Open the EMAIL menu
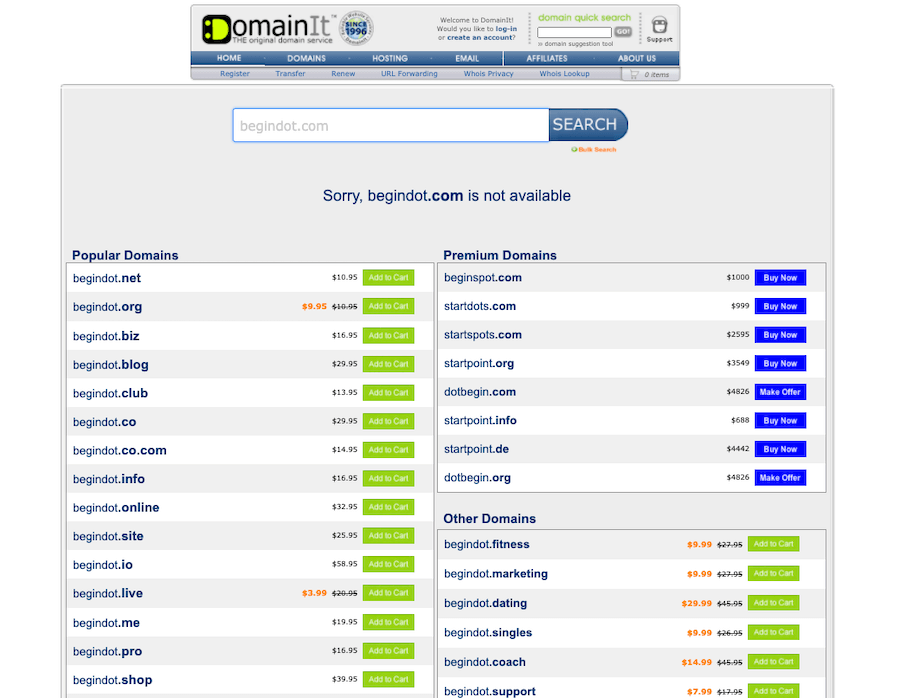Image resolution: width=900 pixels, height=698 pixels. pos(467,58)
